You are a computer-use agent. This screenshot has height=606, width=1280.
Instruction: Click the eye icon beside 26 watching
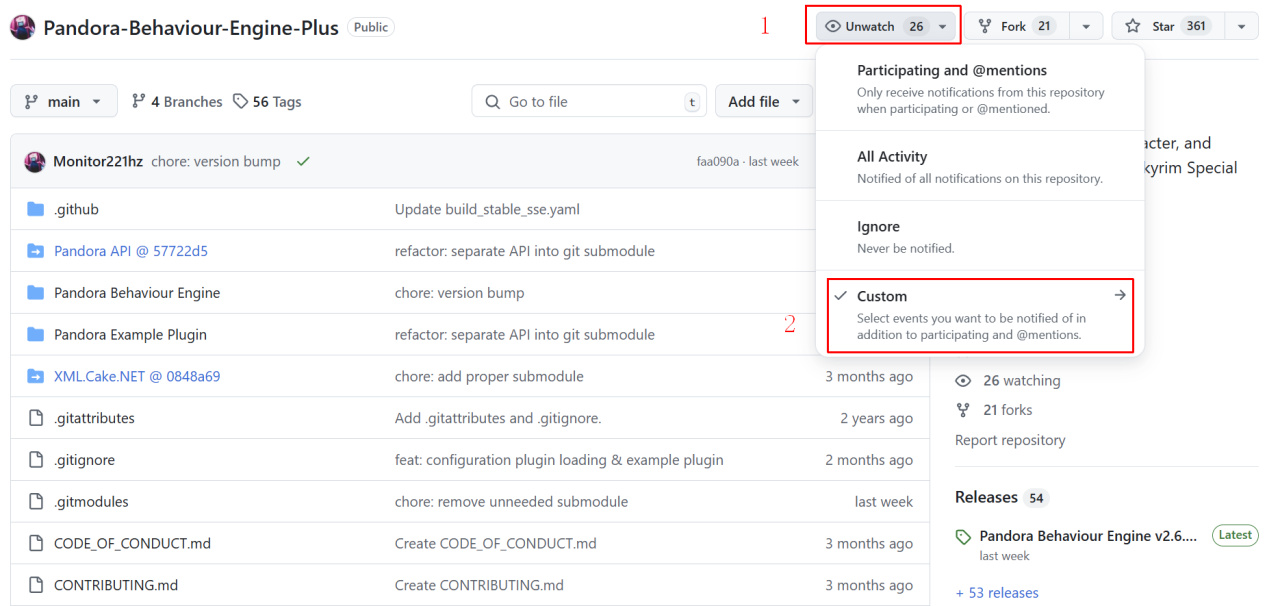(963, 381)
